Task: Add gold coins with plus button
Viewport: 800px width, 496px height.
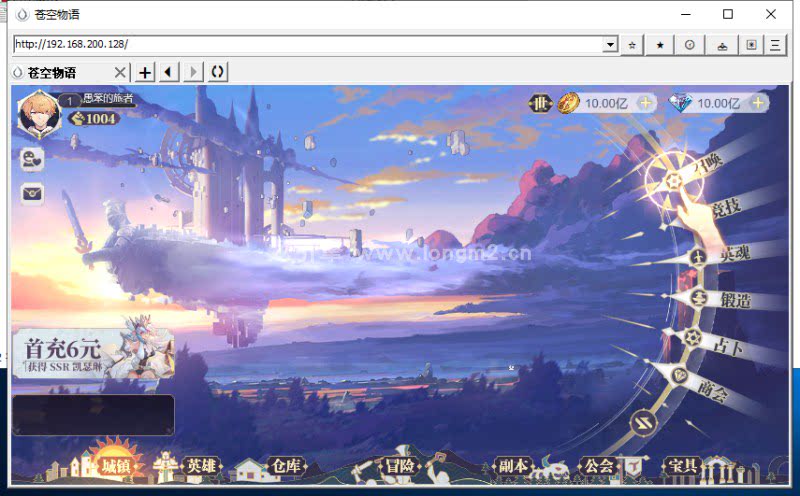Action: 645,103
